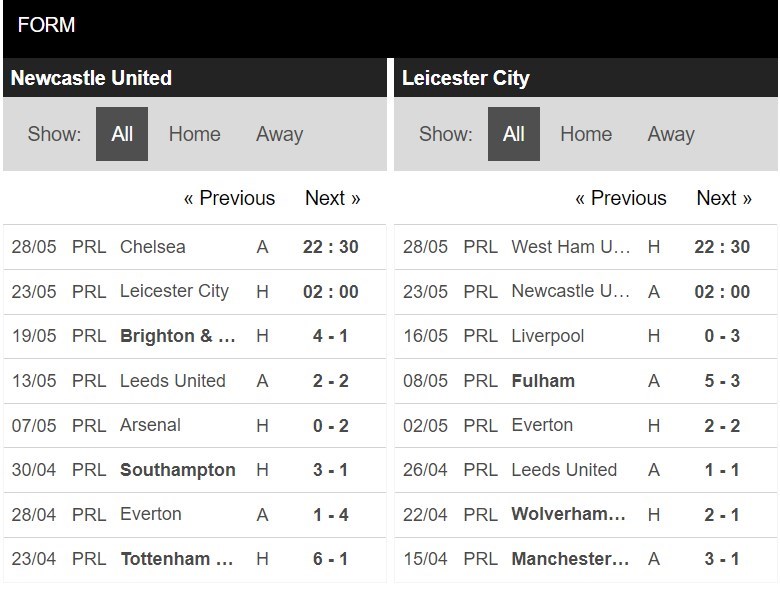
Task: Open West Ham United fixture row
Action: 586,247
